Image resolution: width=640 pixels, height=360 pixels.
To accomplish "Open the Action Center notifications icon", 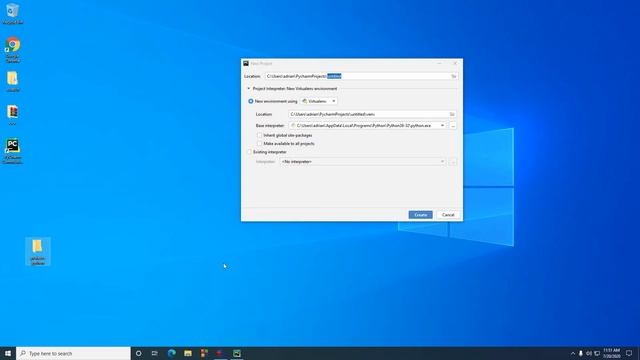I will (629, 353).
